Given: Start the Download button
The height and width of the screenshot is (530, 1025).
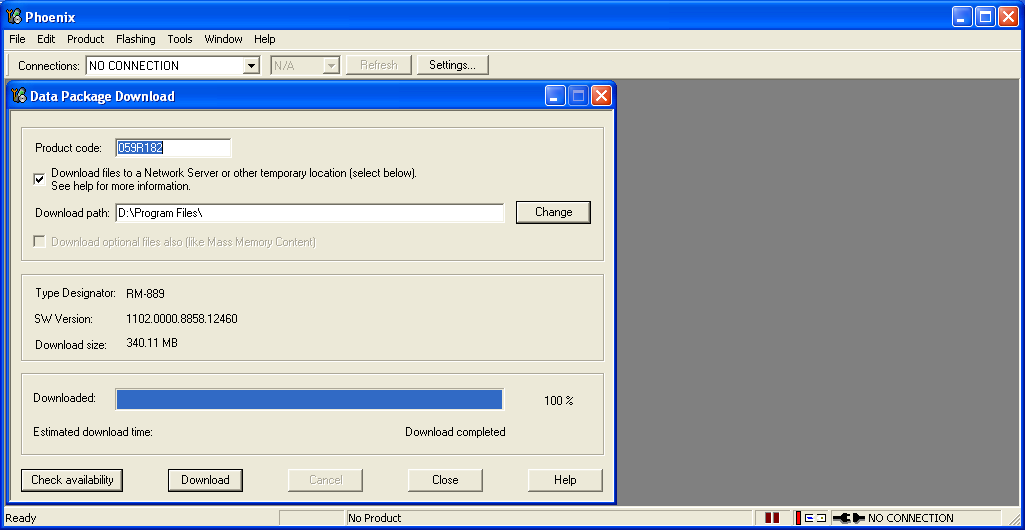Looking at the screenshot, I should [x=205, y=480].
